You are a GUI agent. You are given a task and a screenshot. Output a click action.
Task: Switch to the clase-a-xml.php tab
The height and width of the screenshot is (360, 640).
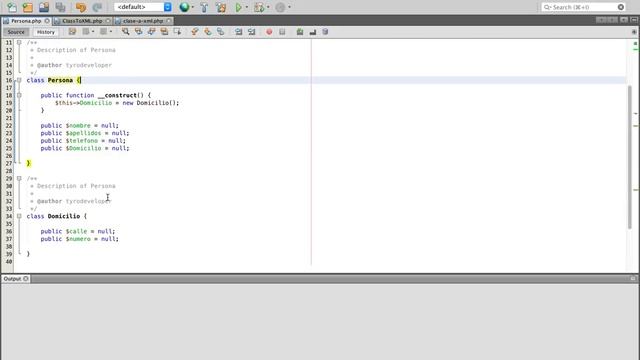coord(143,20)
